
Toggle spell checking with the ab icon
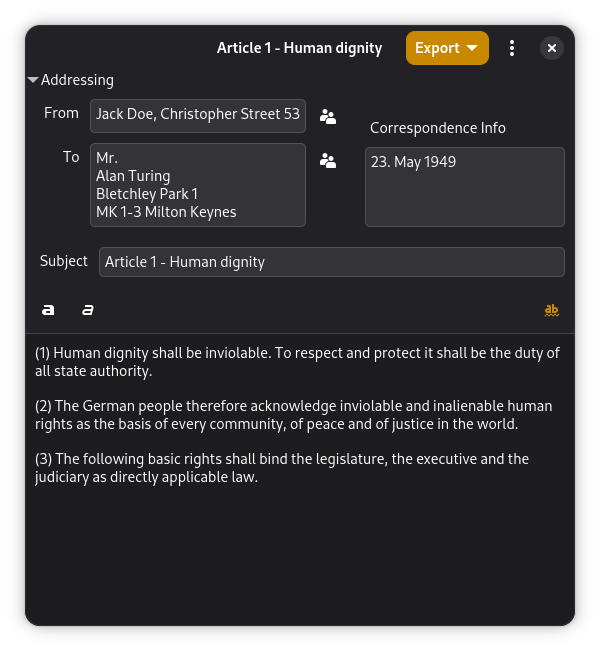pyautogui.click(x=551, y=310)
